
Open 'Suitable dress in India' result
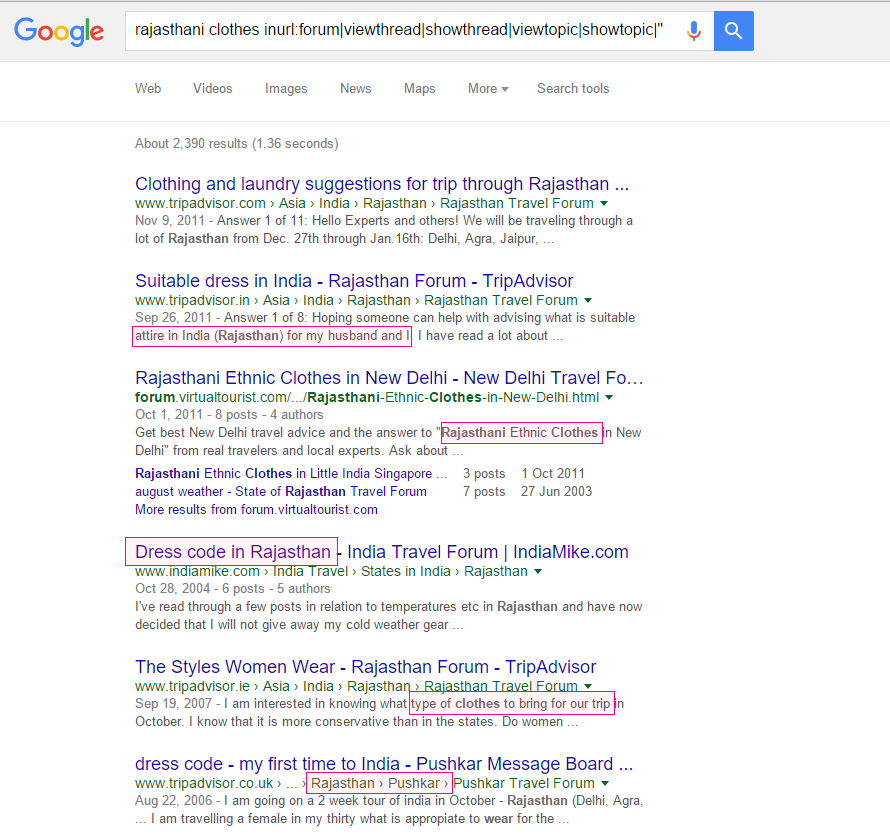tap(354, 281)
